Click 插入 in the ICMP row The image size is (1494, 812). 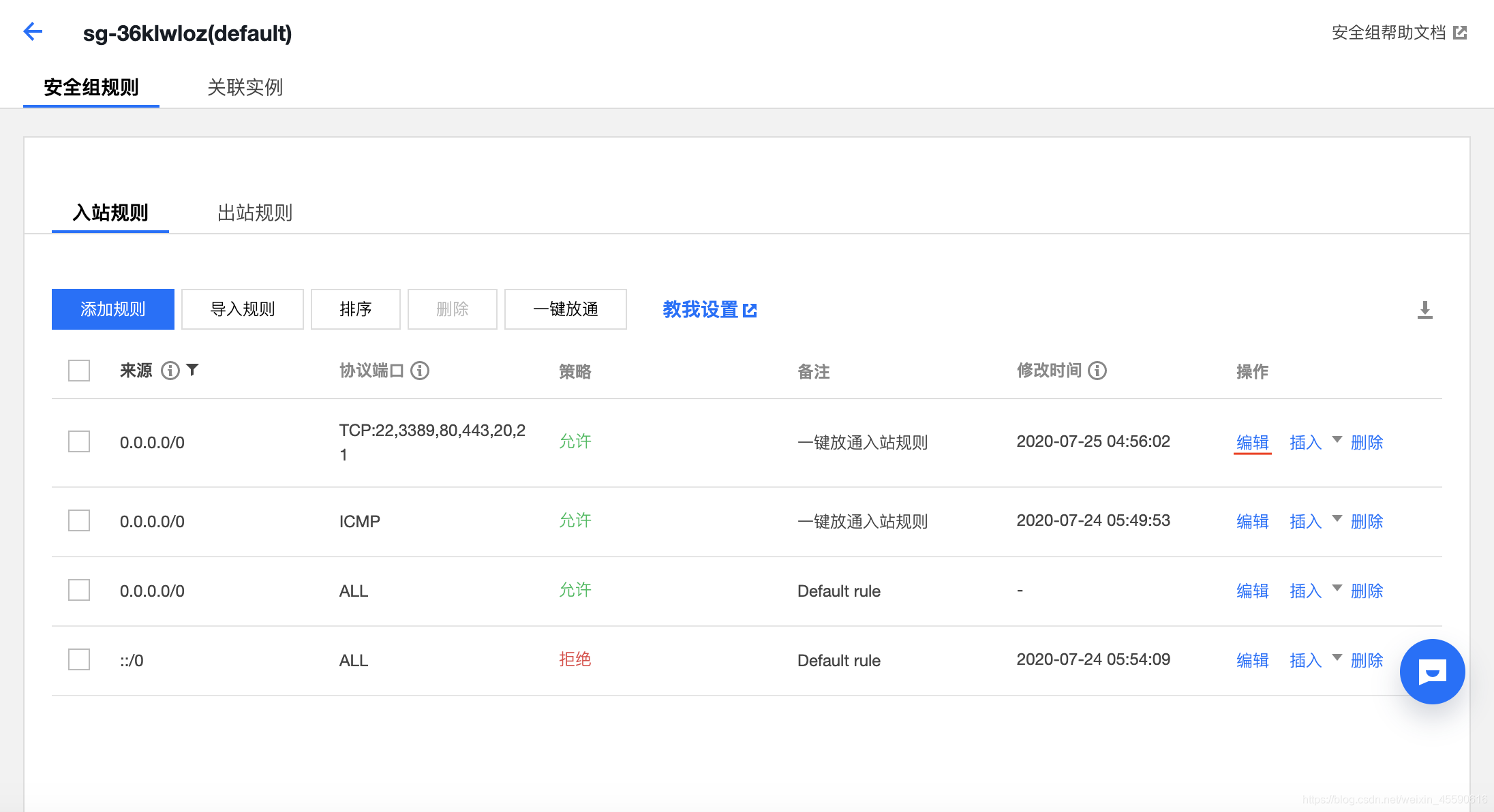[1306, 522]
